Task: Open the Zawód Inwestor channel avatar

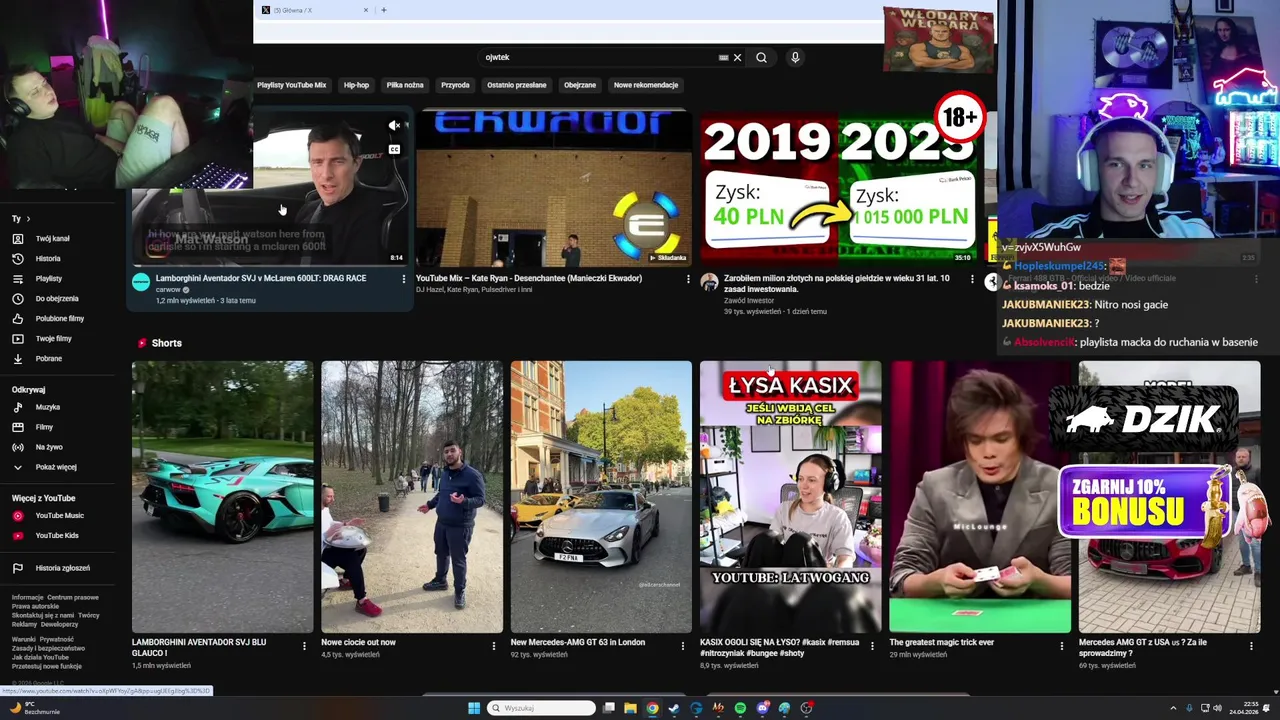Action: pyautogui.click(x=709, y=283)
